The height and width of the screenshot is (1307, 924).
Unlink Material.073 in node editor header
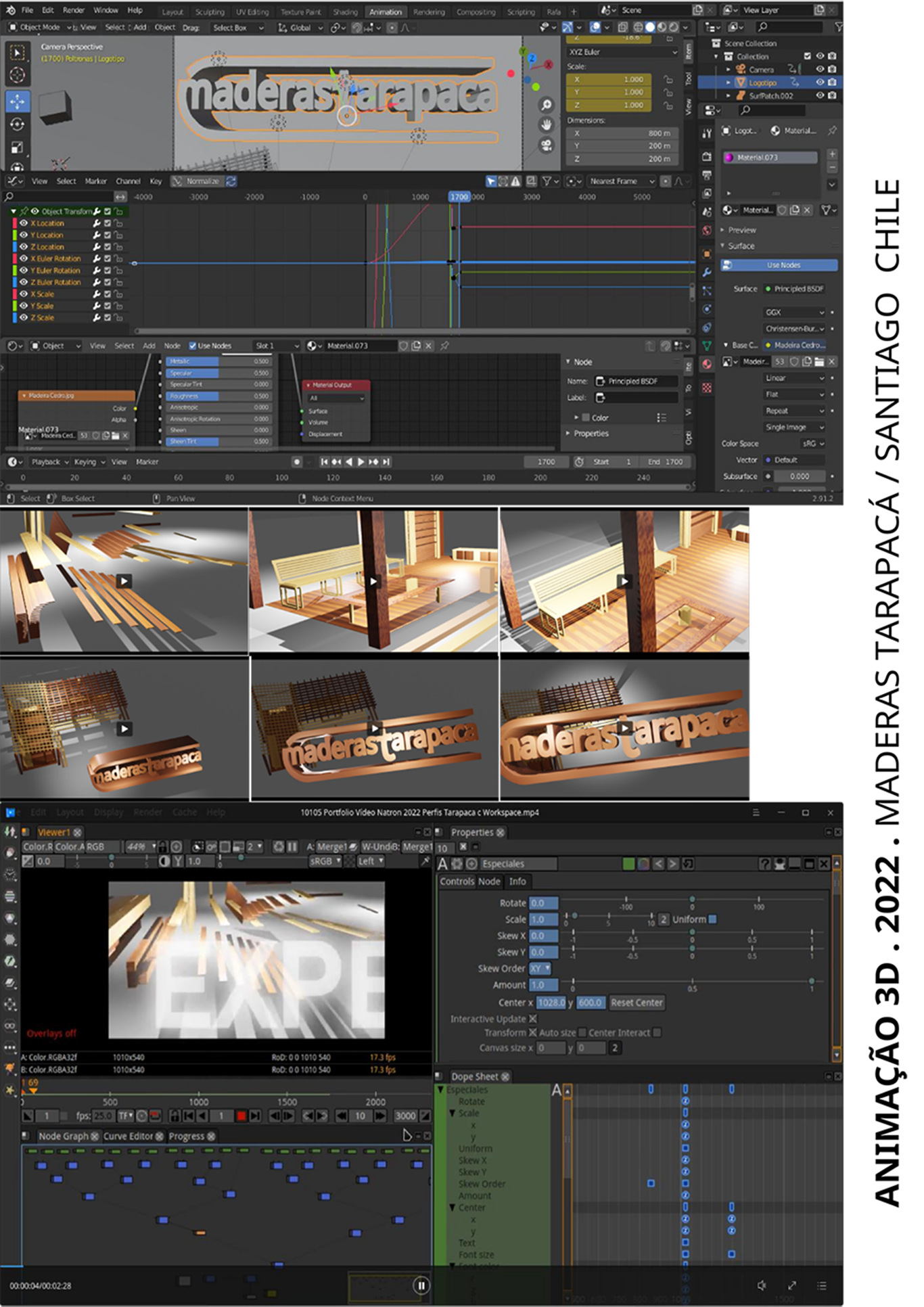pos(428,346)
